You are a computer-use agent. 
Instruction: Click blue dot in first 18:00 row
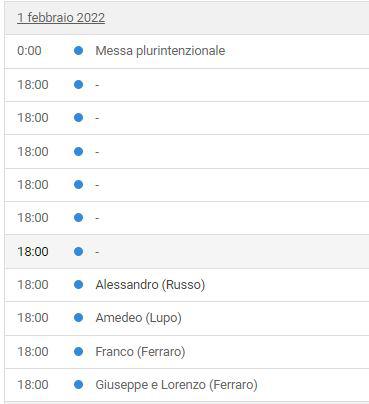point(78,84)
